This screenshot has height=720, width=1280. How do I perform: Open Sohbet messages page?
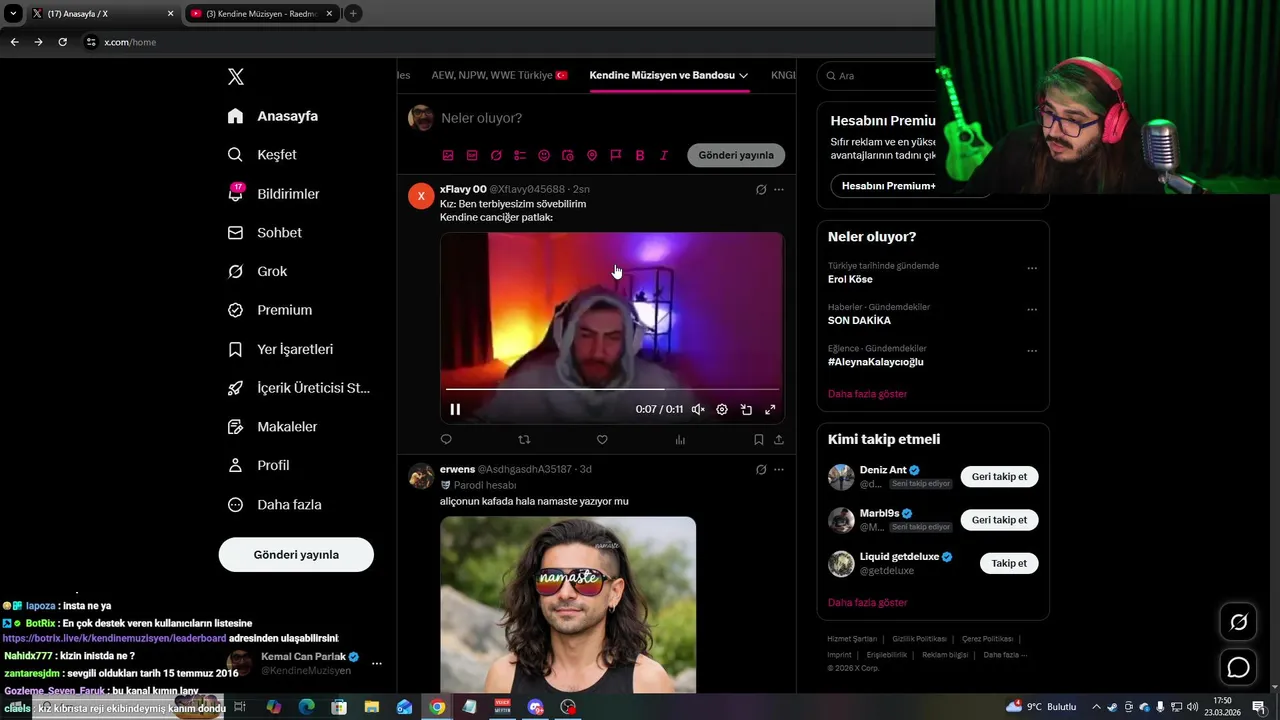[x=264, y=232]
